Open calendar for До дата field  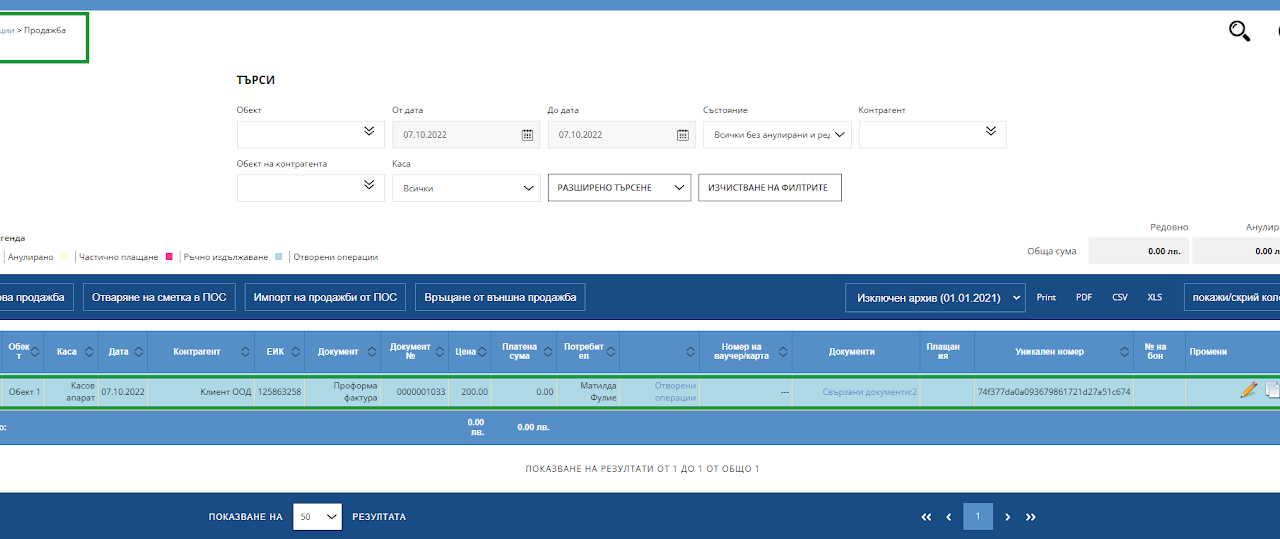click(683, 135)
